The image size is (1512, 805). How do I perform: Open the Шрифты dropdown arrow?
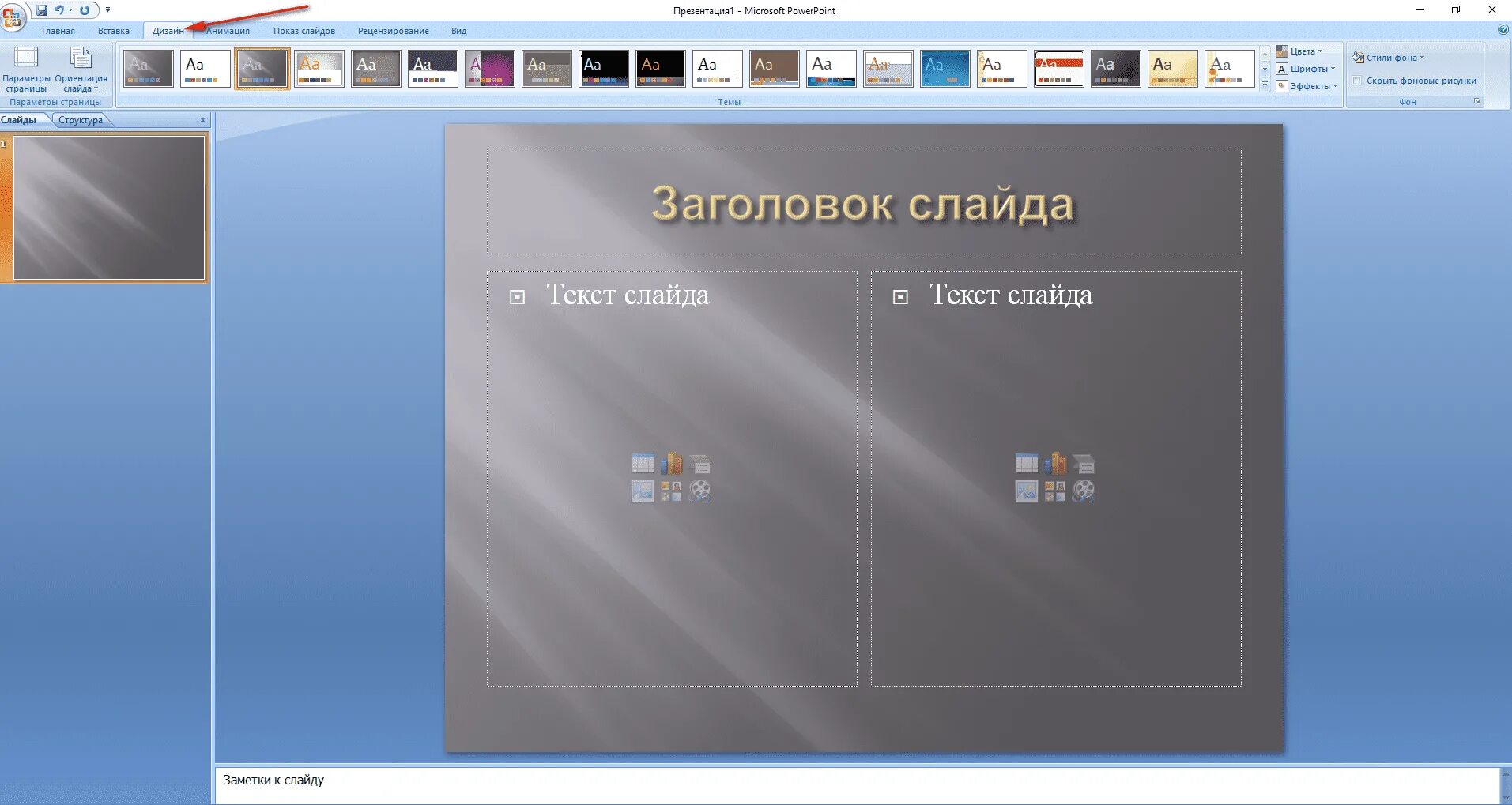coord(1333,69)
